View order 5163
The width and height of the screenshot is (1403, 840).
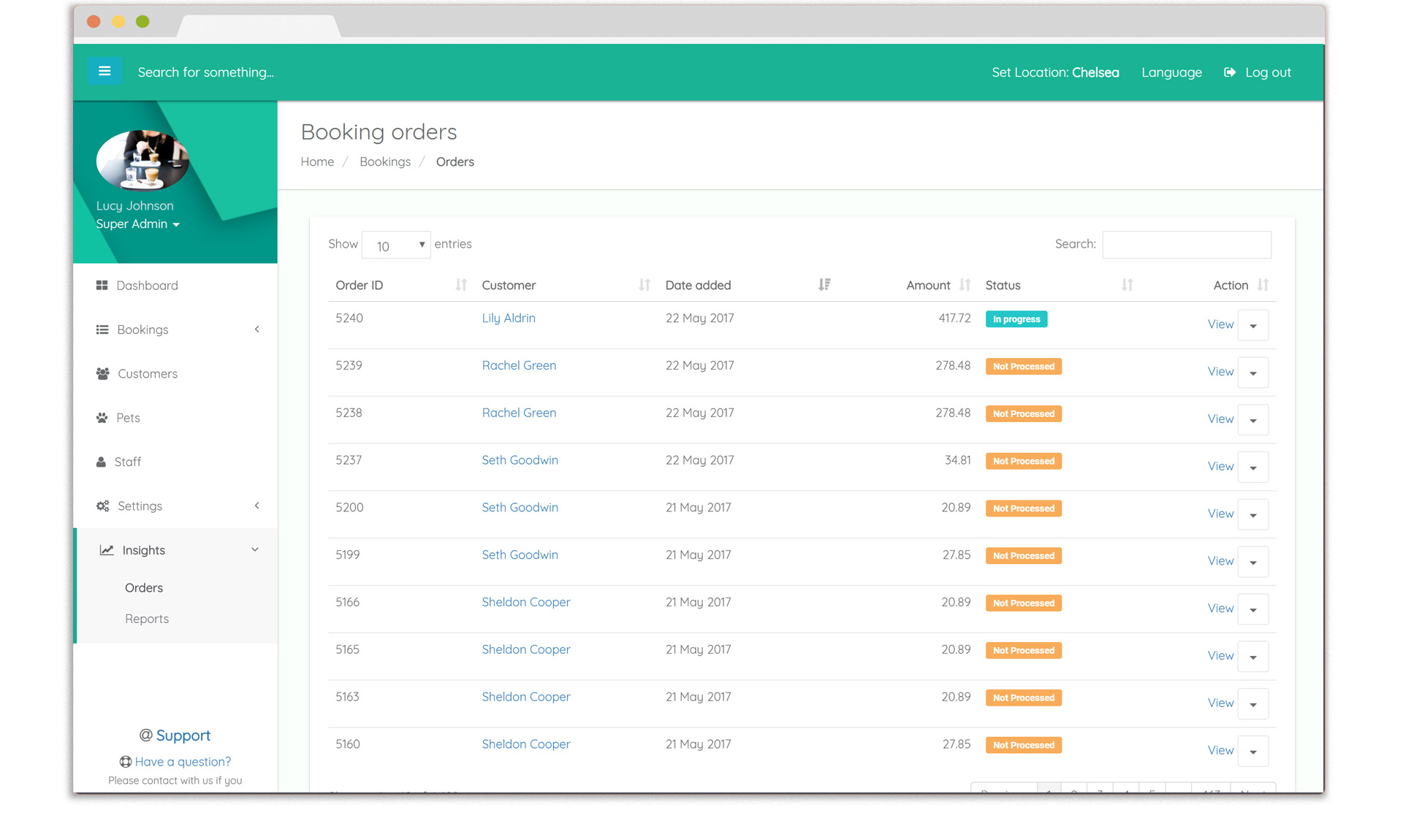(x=1220, y=703)
